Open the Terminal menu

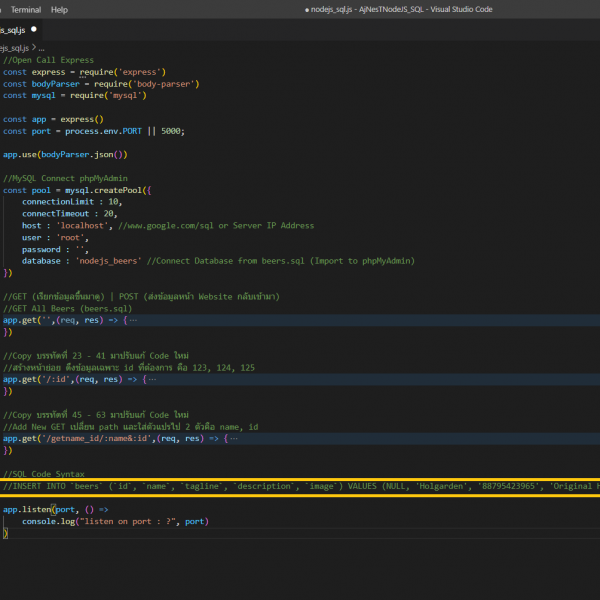(25, 9)
